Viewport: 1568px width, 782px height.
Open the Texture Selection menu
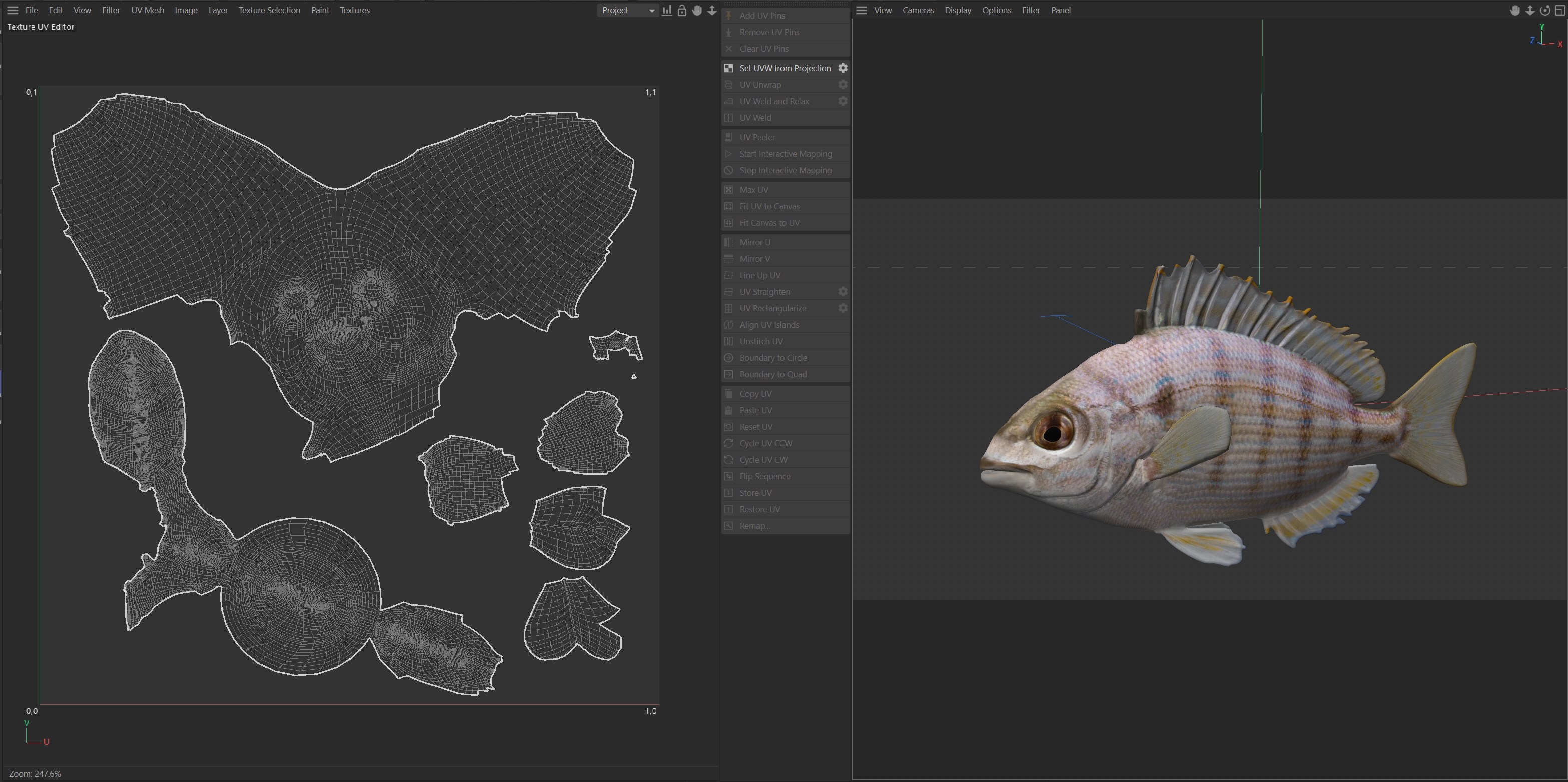point(269,10)
